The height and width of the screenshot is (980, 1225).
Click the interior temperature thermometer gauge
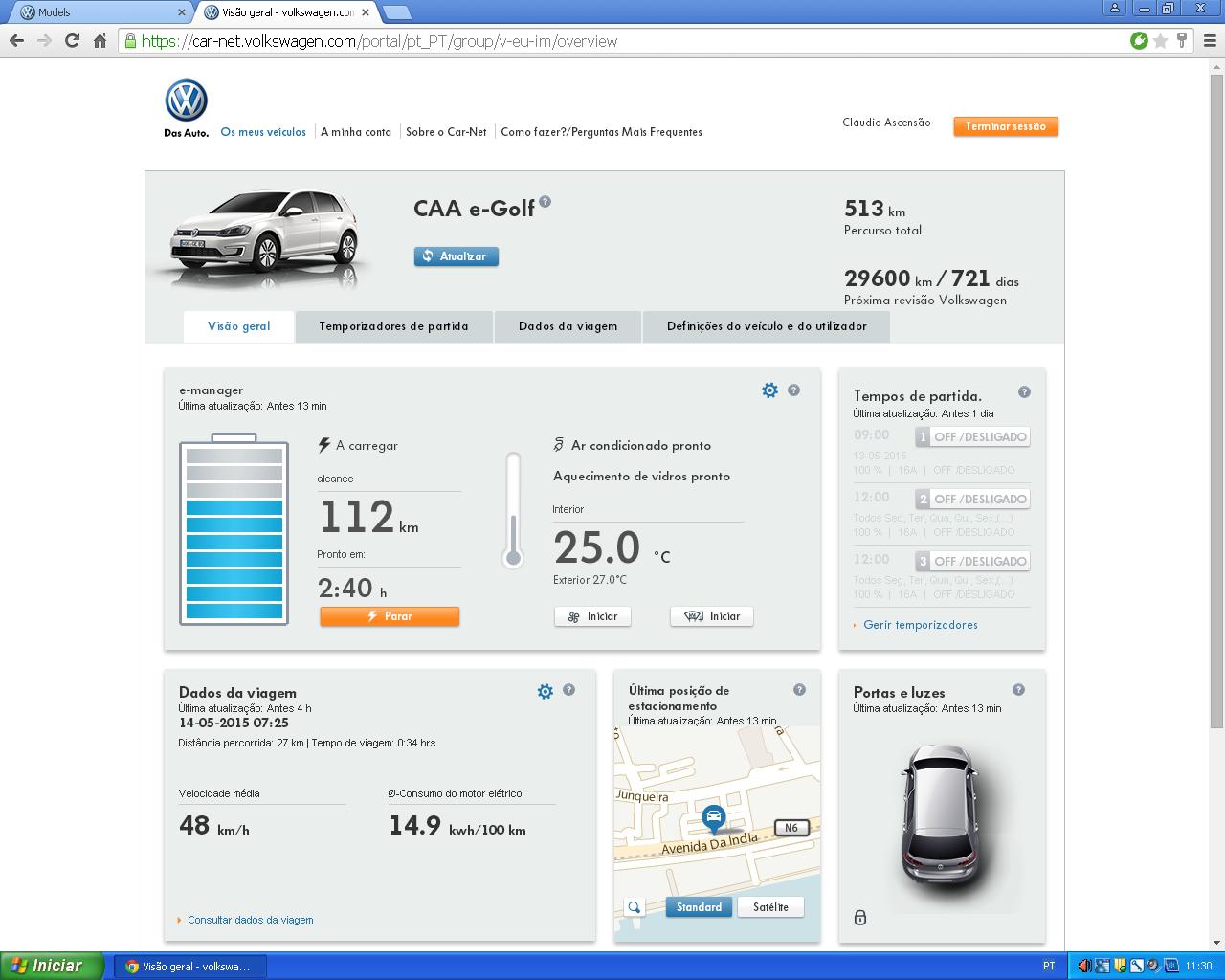[513, 510]
